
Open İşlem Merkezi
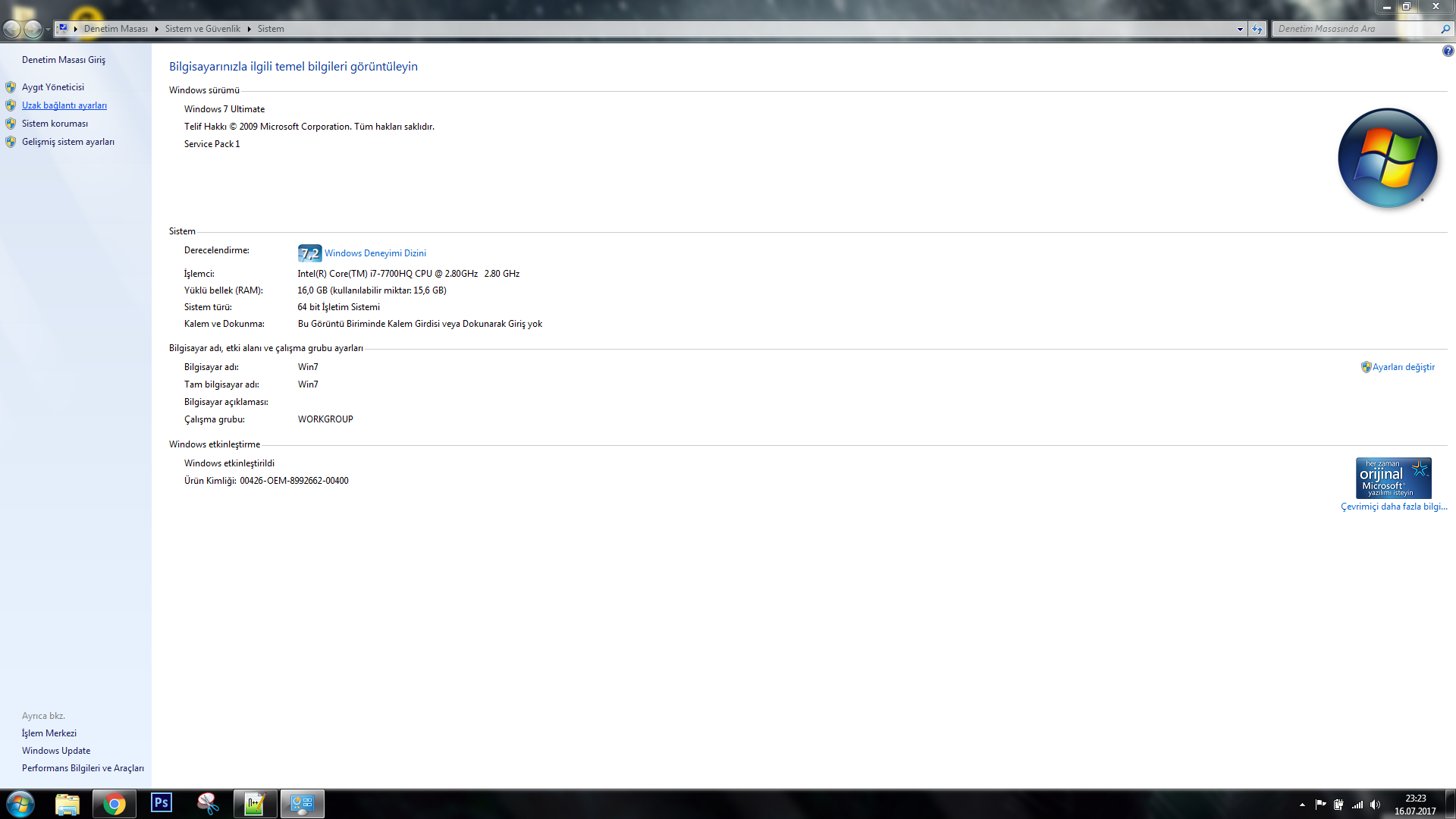pyautogui.click(x=49, y=733)
